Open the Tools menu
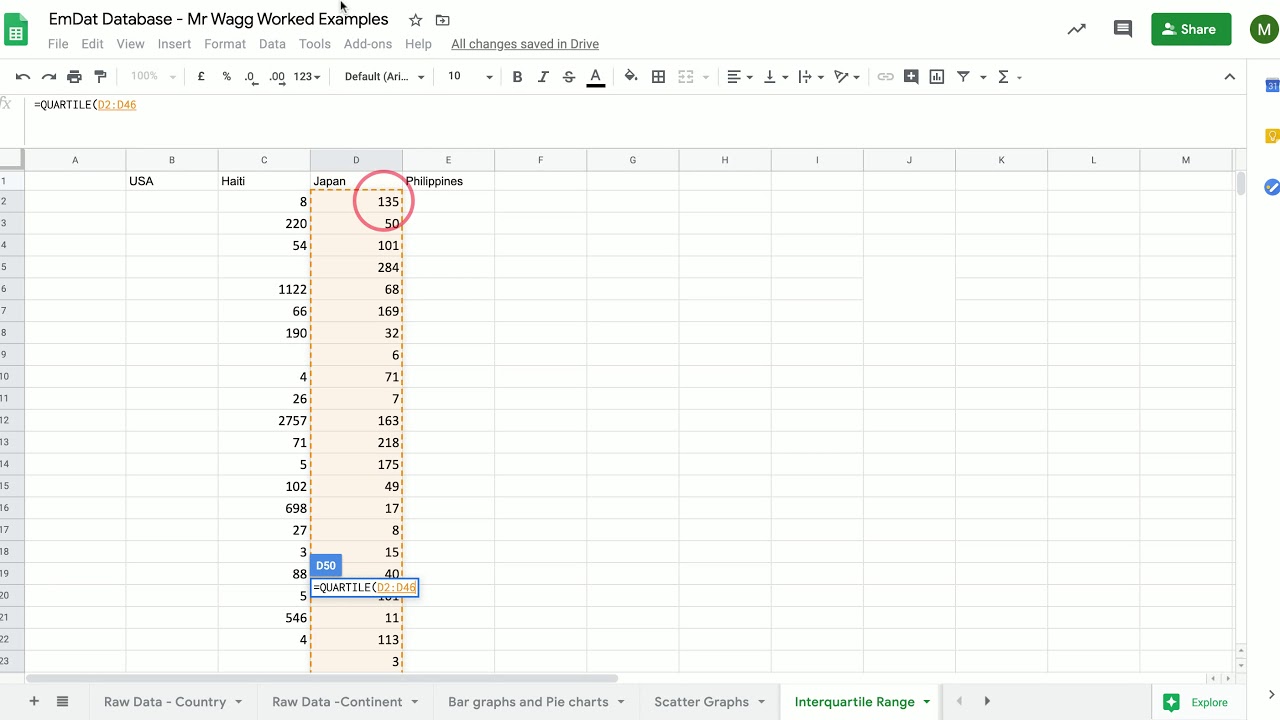 coord(314,44)
